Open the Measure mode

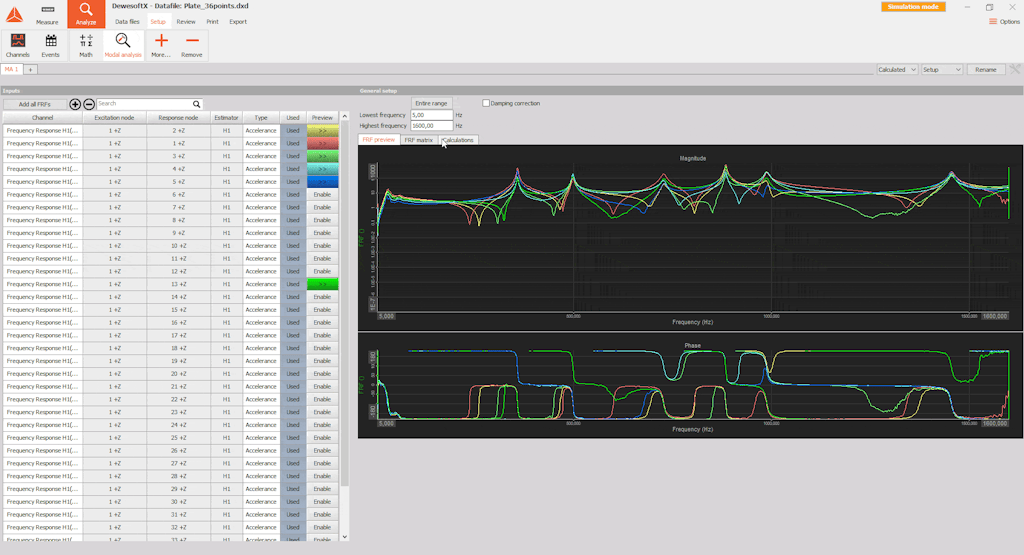pos(47,14)
